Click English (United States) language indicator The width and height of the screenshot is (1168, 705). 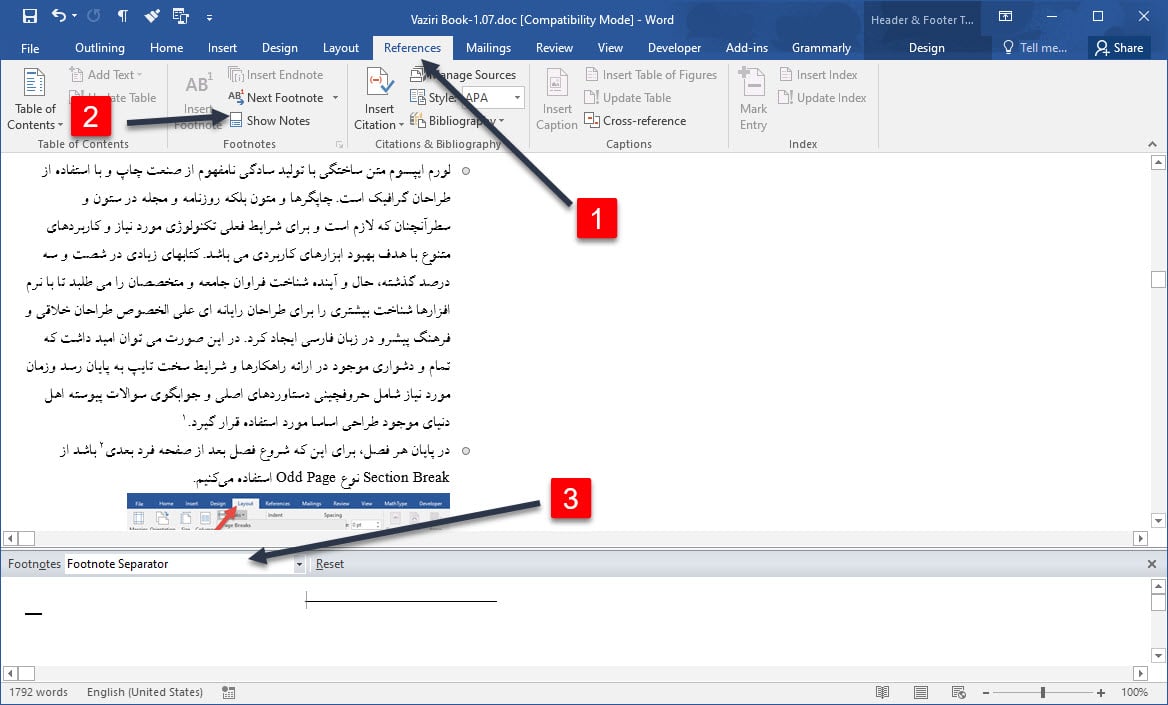pyautogui.click(x=145, y=692)
